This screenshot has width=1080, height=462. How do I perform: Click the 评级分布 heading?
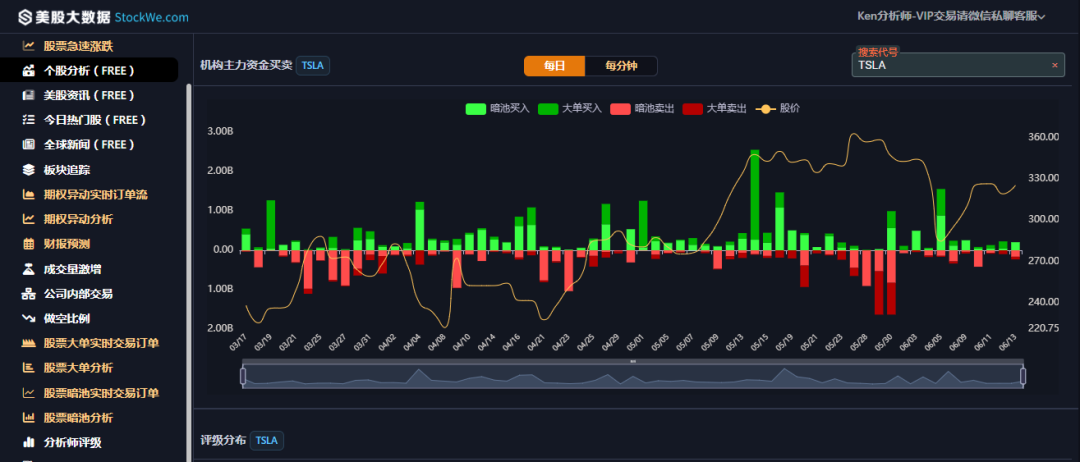coord(223,441)
